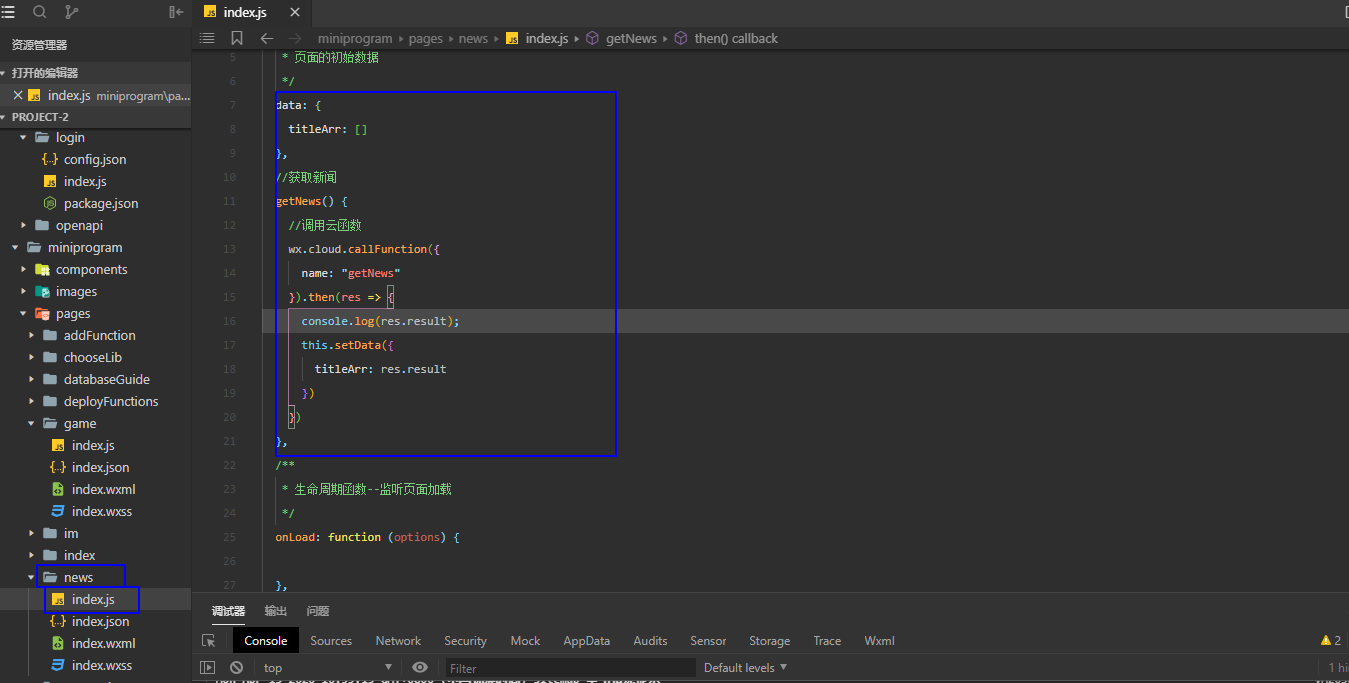Close the index.js editor tab
Viewport: 1349px width, 683px height.
295,12
